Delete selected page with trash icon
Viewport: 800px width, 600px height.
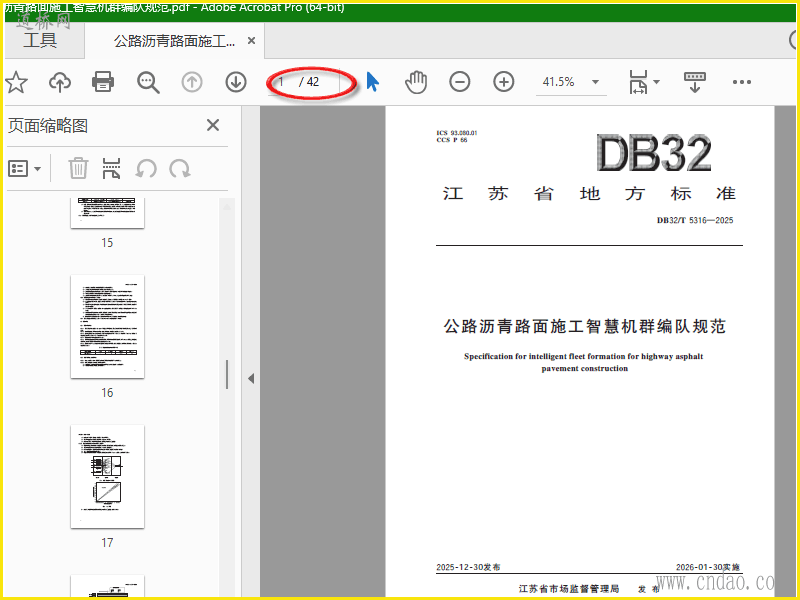[x=78, y=168]
